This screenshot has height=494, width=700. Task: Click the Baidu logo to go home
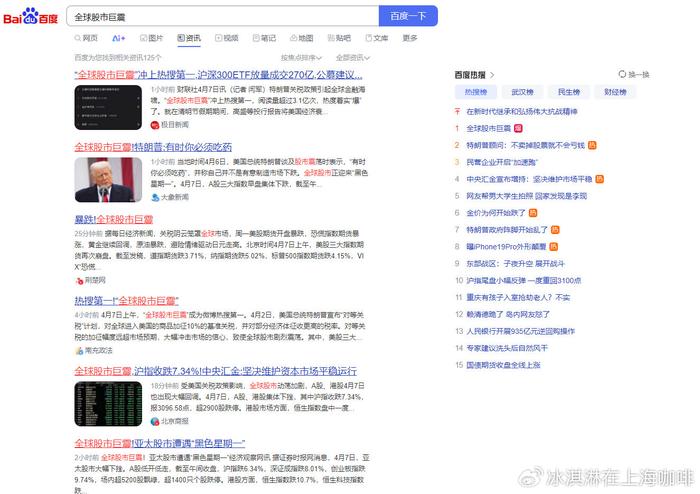click(x=30, y=16)
